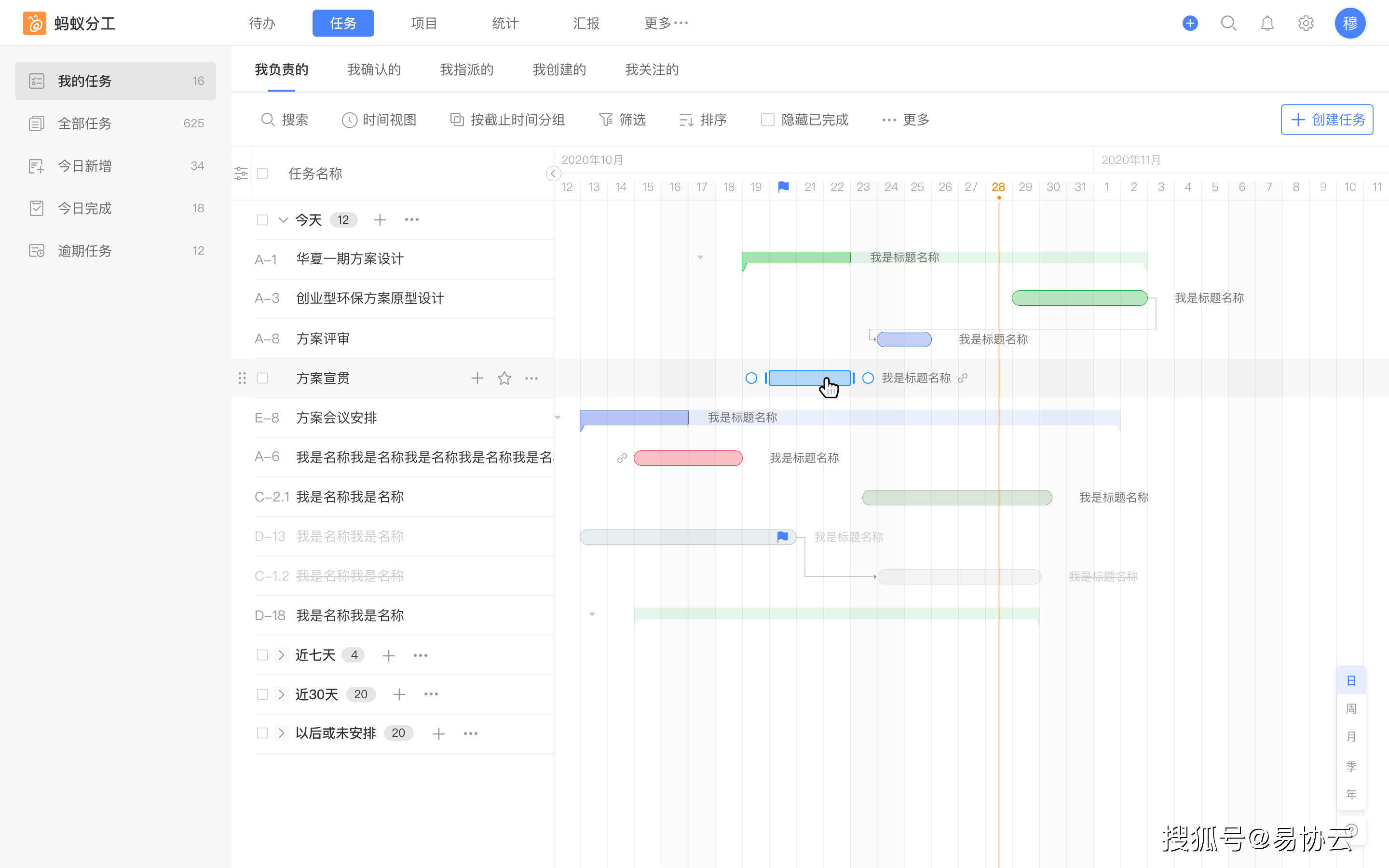Click 筛选 filter button

click(x=622, y=120)
